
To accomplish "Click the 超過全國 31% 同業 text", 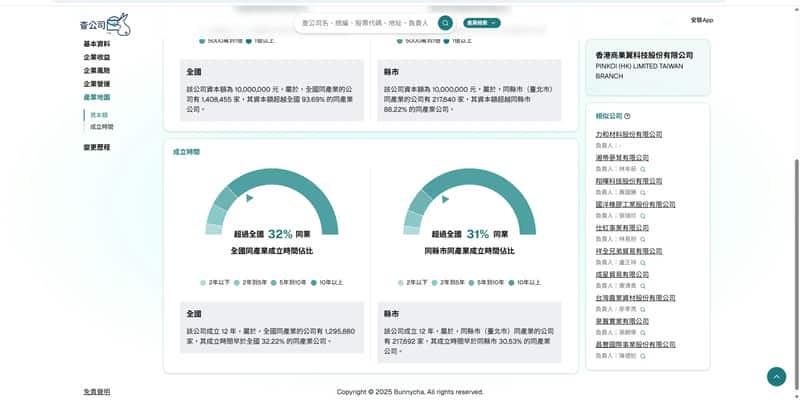I will [x=469, y=234].
